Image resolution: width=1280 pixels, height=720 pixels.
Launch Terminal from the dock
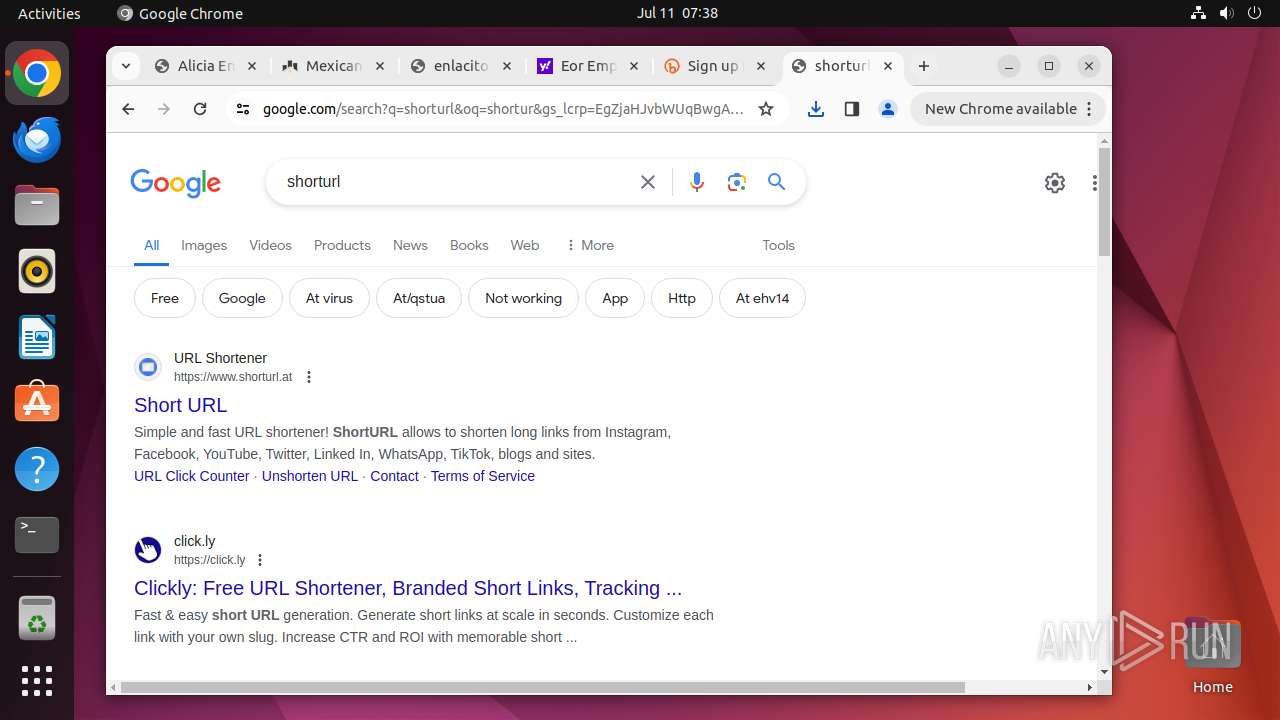point(37,535)
